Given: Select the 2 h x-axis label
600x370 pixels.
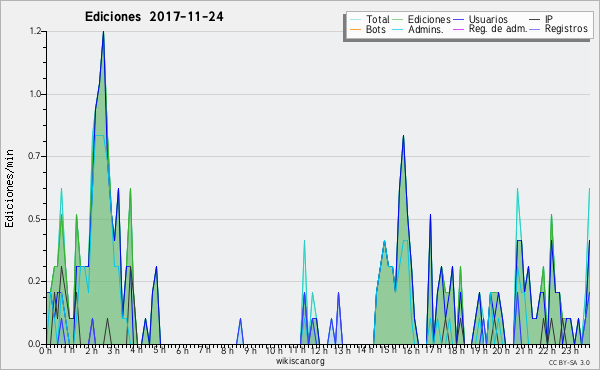Looking at the screenshot, I should click(x=91, y=350).
